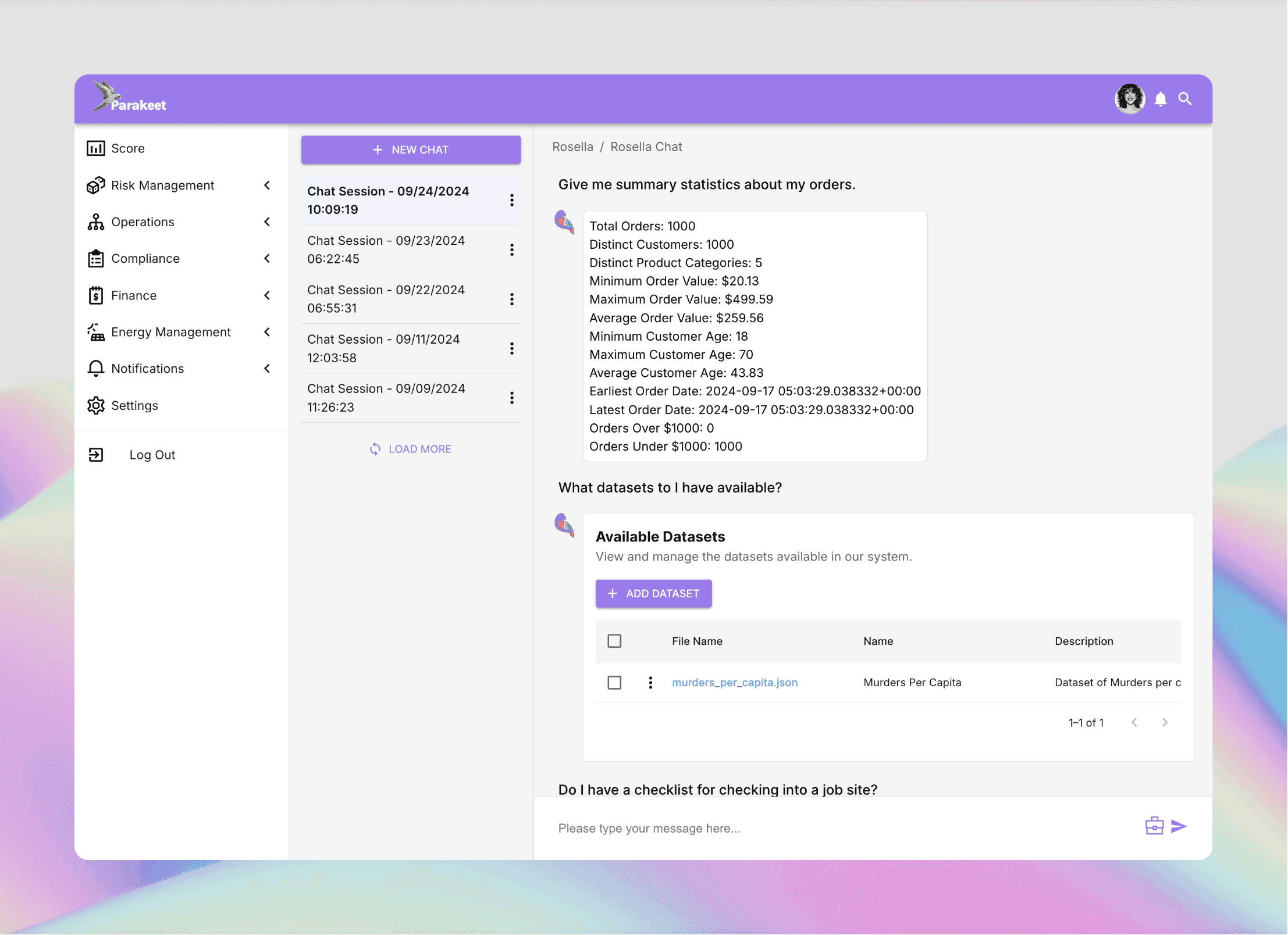The height and width of the screenshot is (935, 1288).
Task: Open options for 09/22/2024 chat session
Action: pos(512,299)
